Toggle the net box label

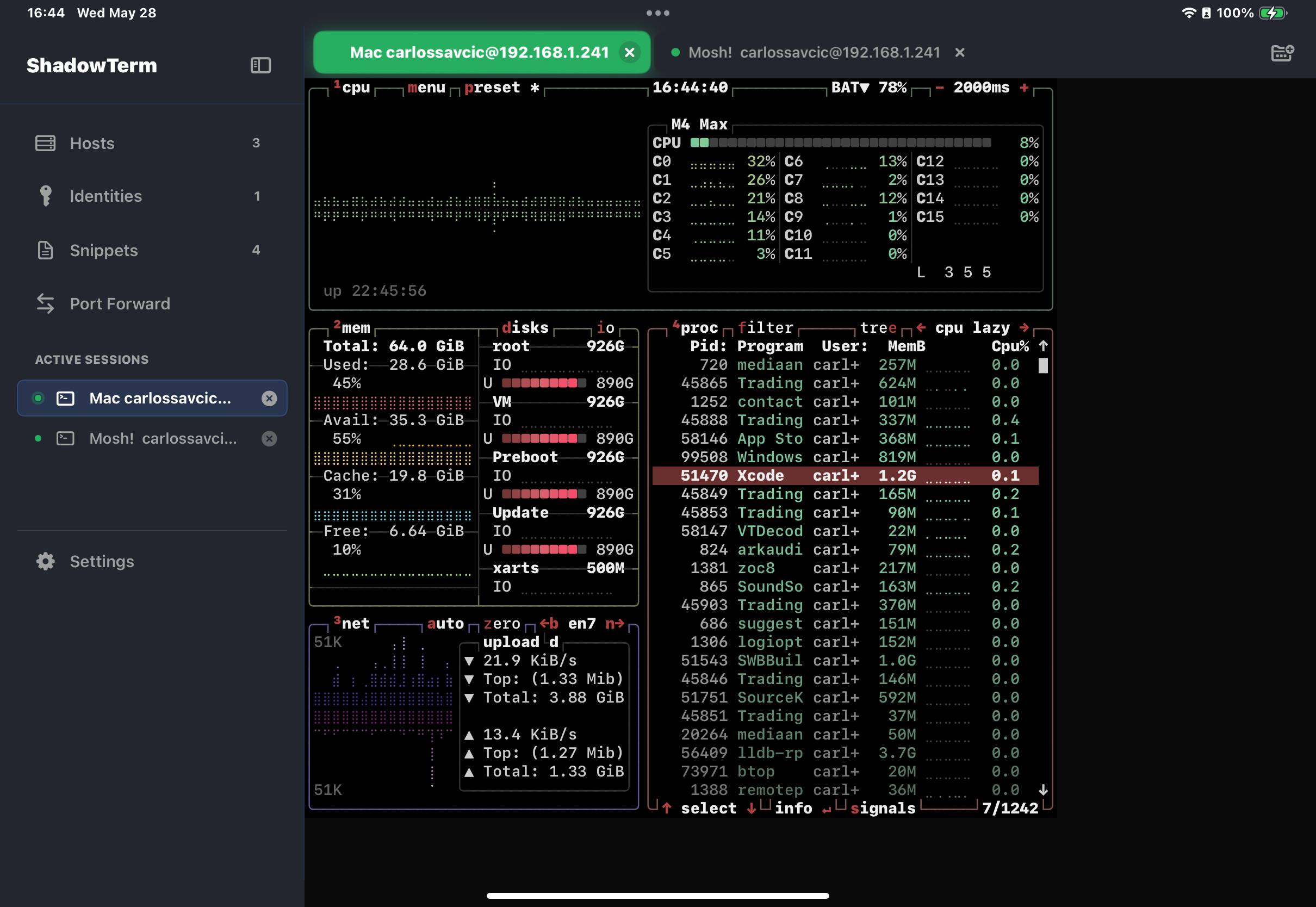(352, 623)
